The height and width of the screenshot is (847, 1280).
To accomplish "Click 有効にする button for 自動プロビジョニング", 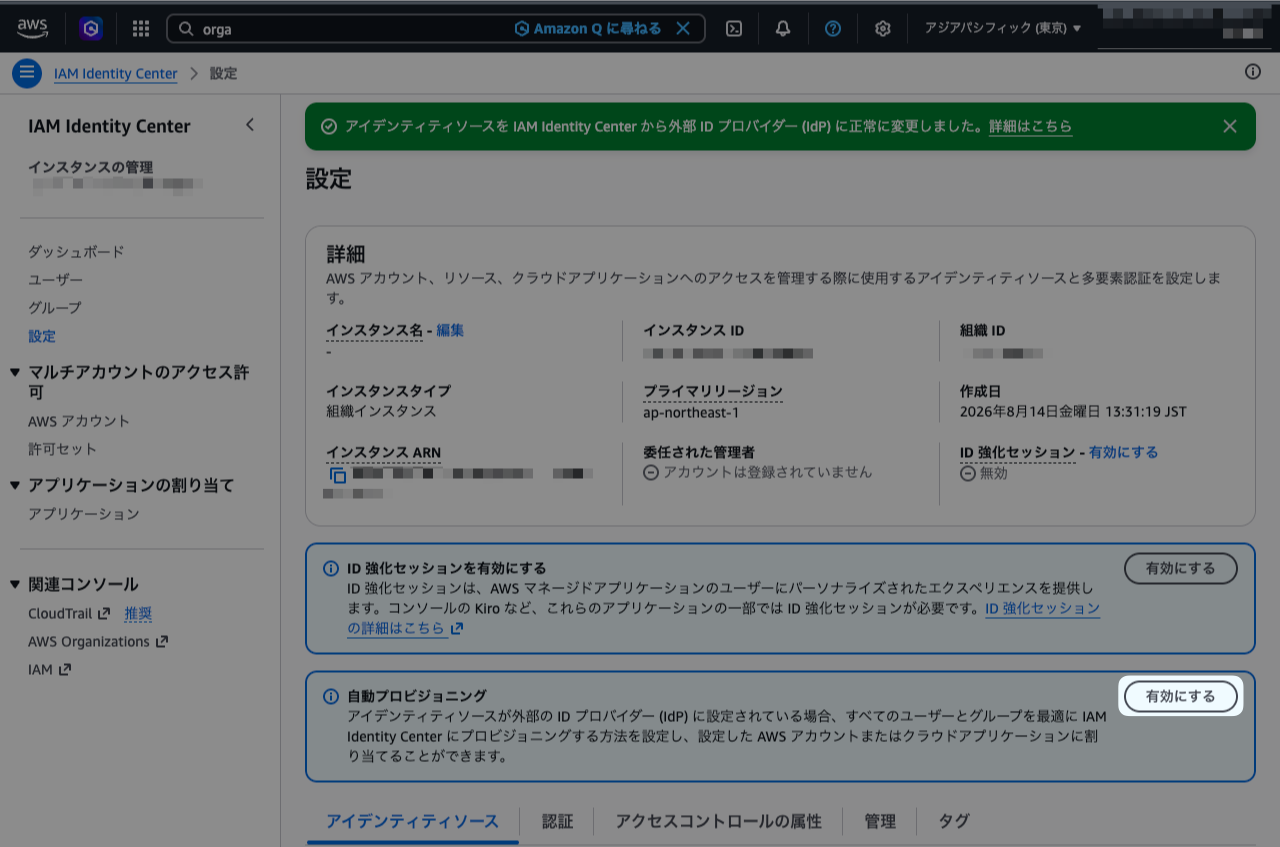I will 1181,696.
